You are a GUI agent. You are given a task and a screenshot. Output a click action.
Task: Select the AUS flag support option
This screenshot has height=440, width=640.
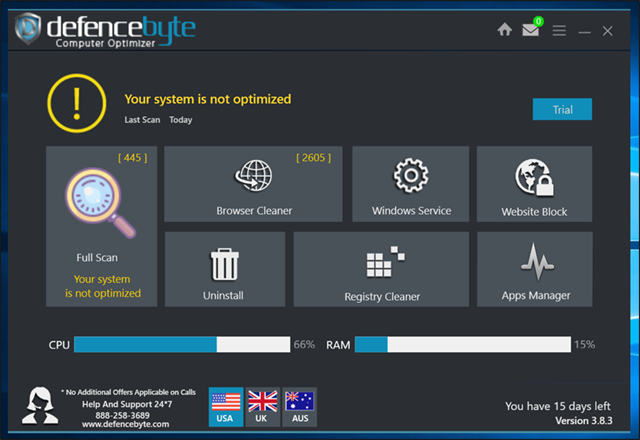pyautogui.click(x=300, y=407)
